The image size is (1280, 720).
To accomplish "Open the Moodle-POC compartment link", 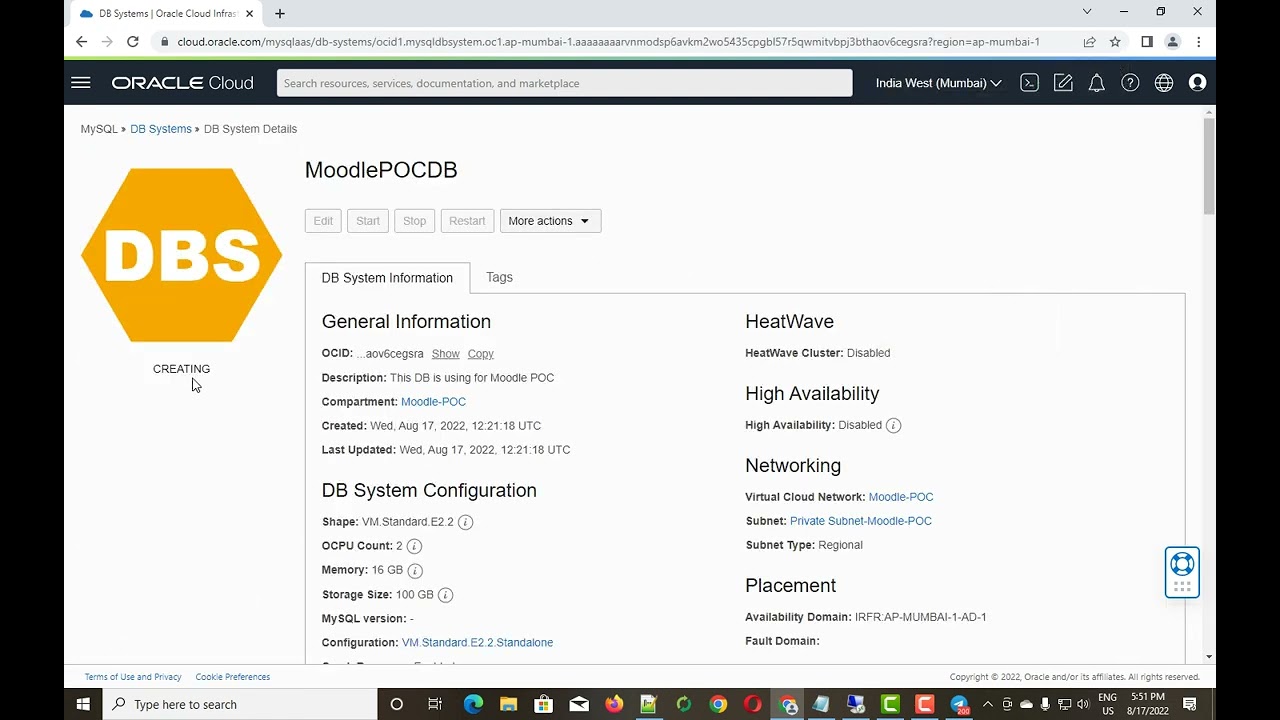I will pos(433,402).
